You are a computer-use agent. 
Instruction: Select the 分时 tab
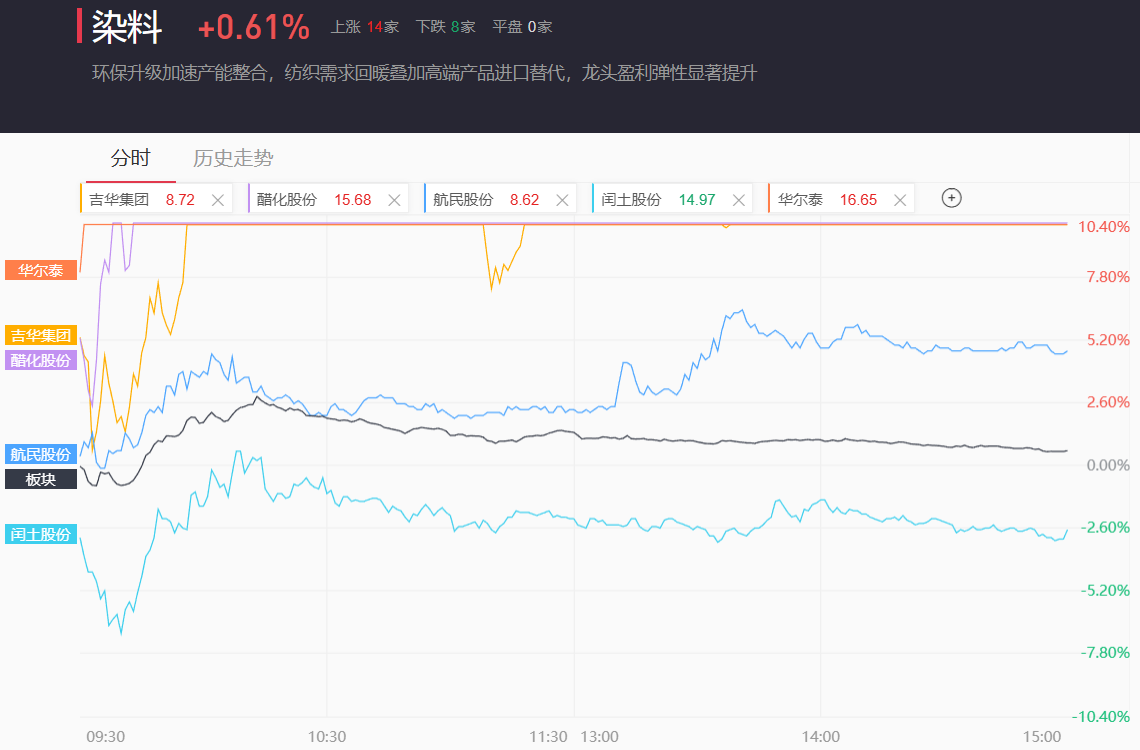[130, 158]
